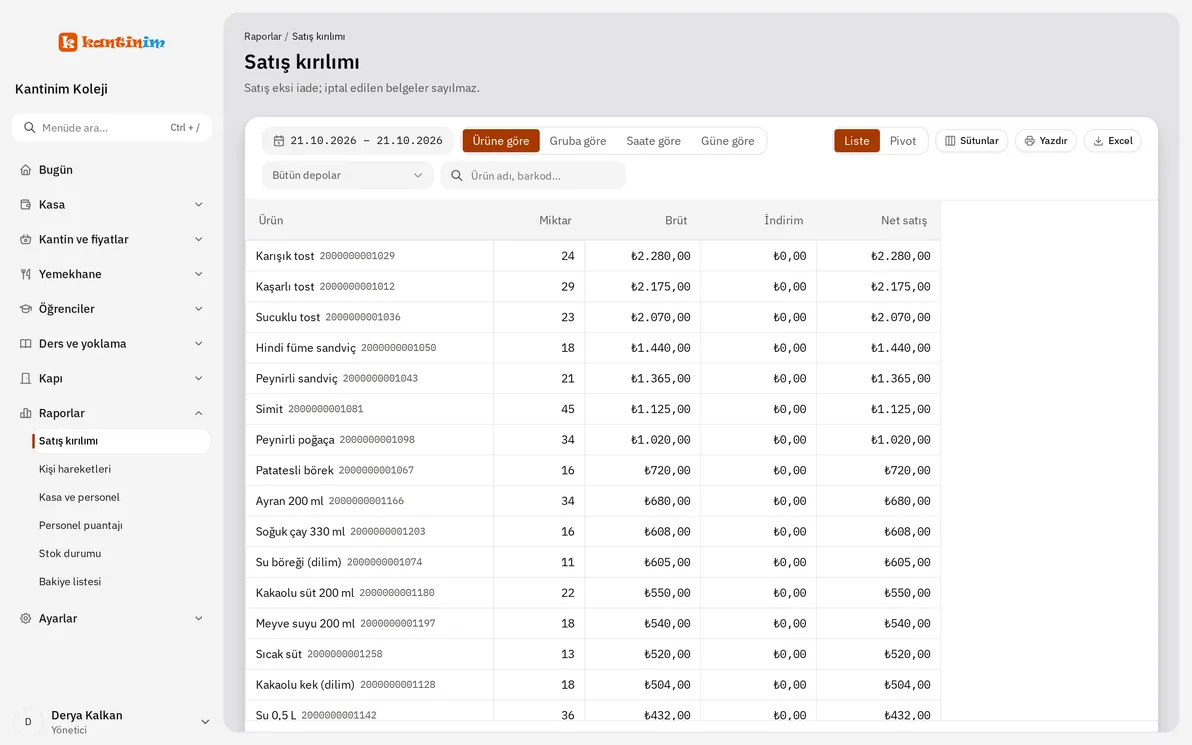Switch to Pivot view
The width and height of the screenshot is (1192, 745).
[902, 141]
